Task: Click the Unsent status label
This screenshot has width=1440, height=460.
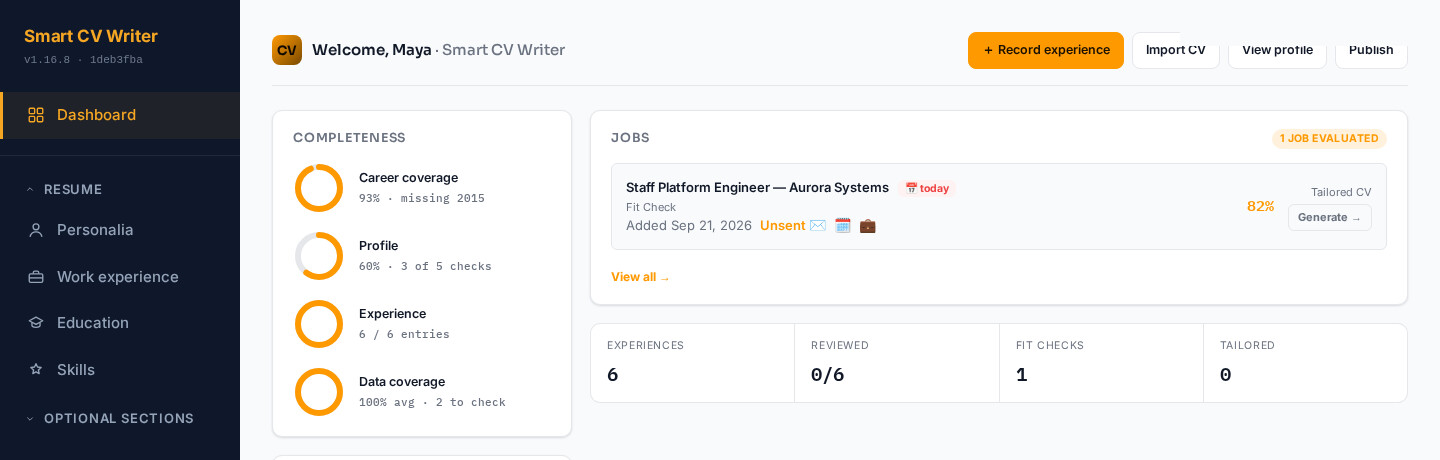Action: [x=782, y=225]
